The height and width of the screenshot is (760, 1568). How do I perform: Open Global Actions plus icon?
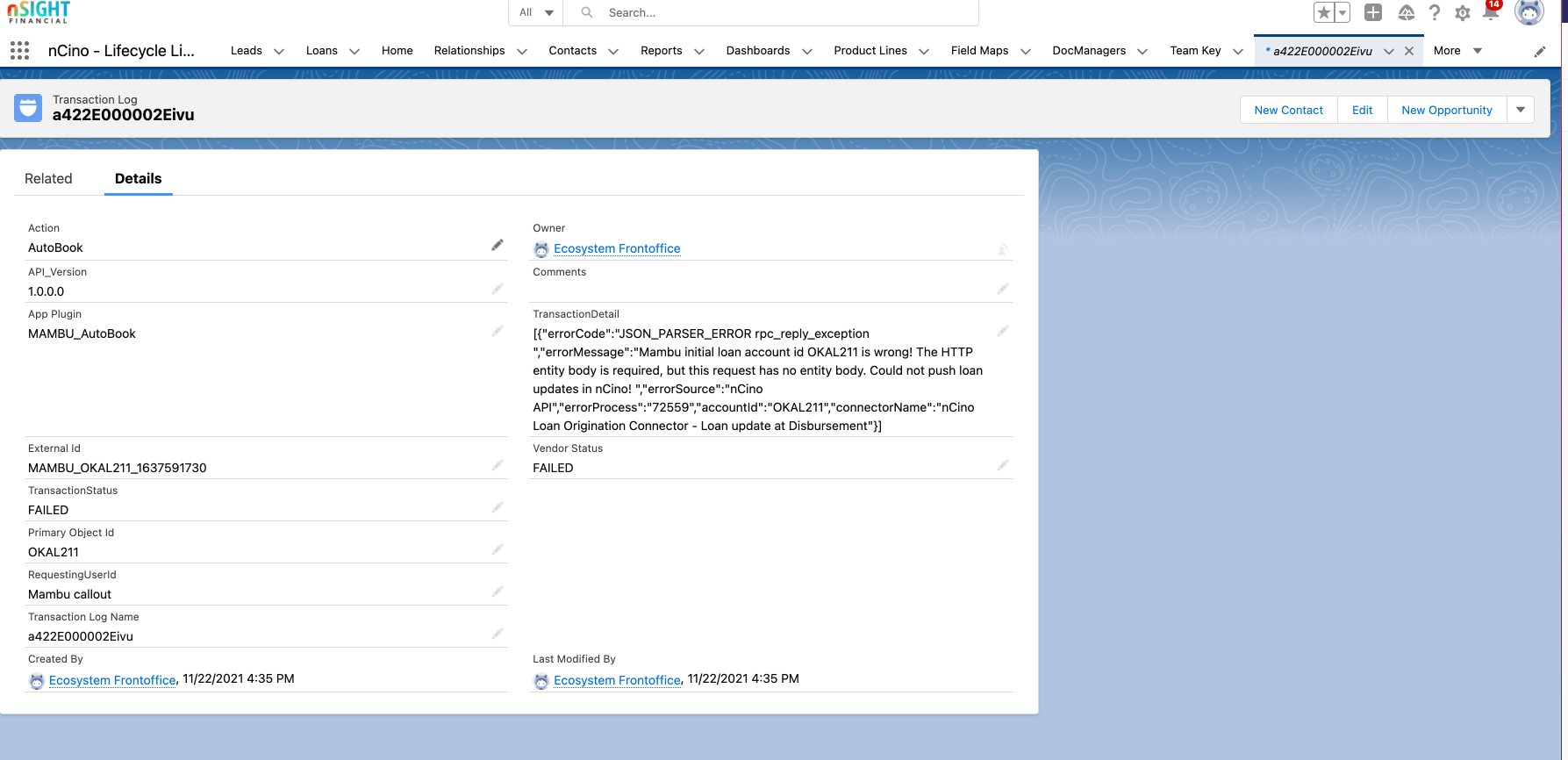pyautogui.click(x=1373, y=12)
